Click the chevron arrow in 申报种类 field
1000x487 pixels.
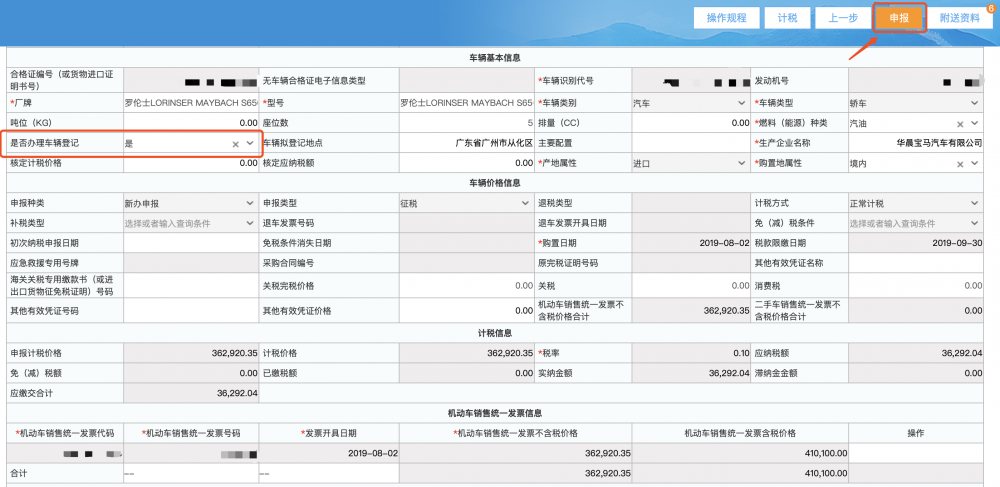249,203
